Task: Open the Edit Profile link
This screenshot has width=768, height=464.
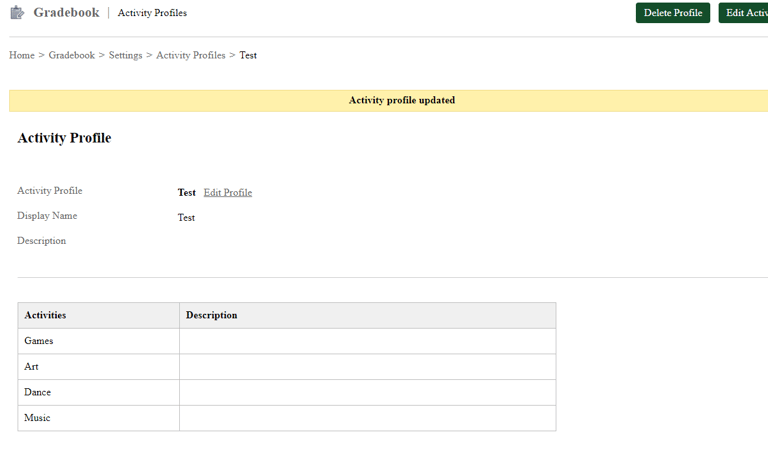Action: click(x=228, y=192)
